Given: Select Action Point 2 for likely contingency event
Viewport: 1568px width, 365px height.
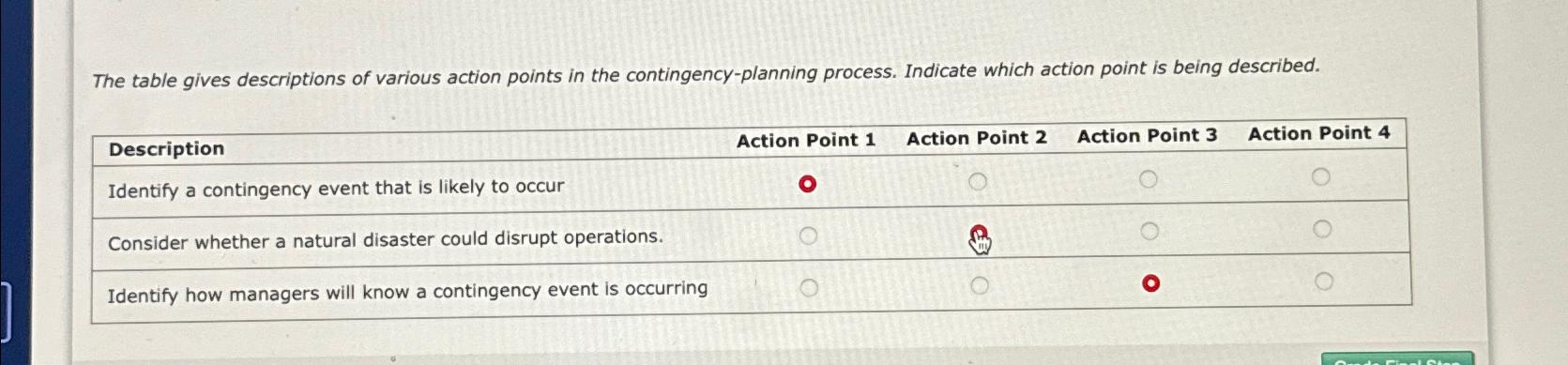Looking at the screenshot, I should pos(977,181).
